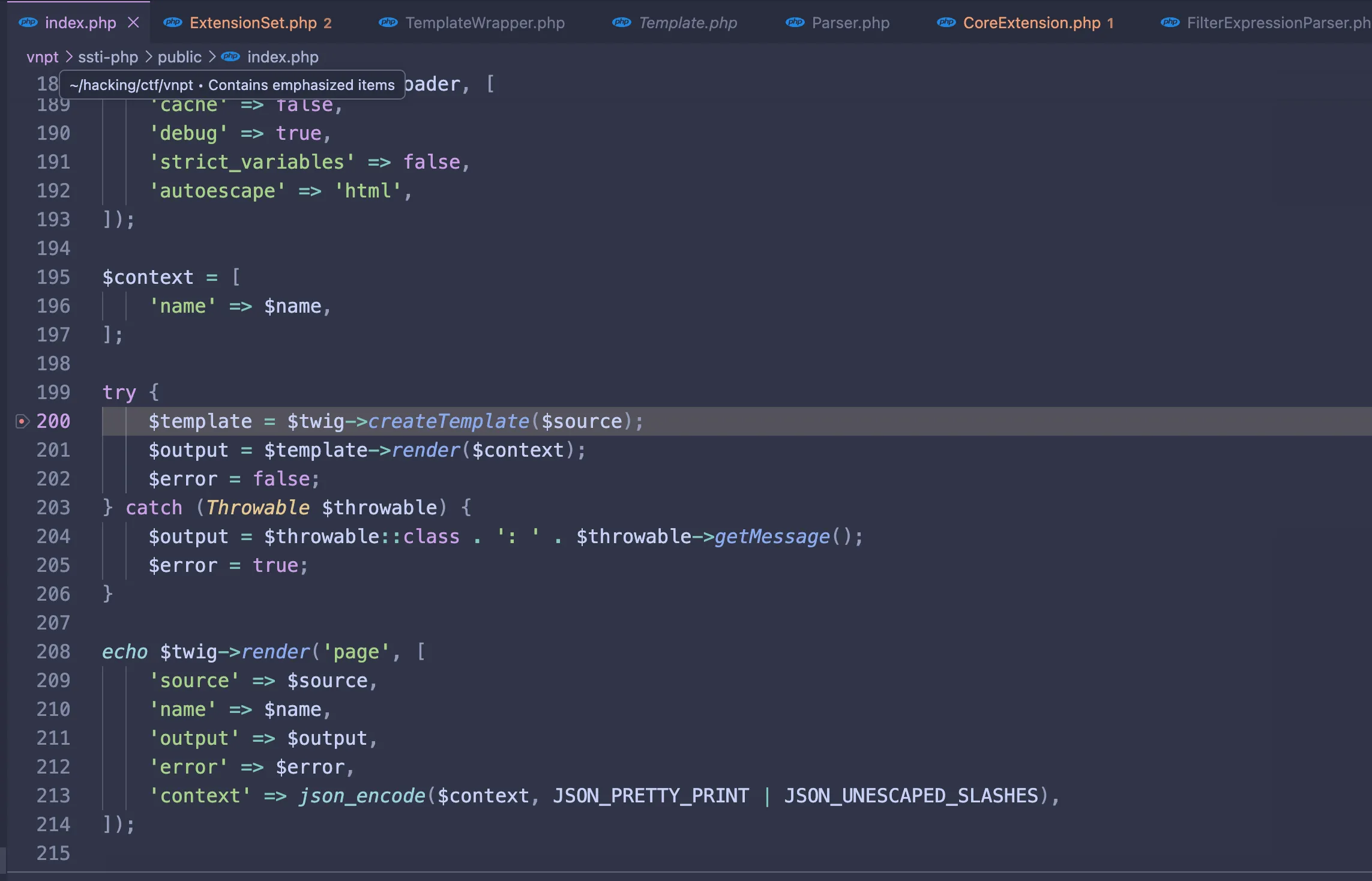Viewport: 1372px width, 881px height.
Task: Click json_encode function call
Action: coord(362,796)
